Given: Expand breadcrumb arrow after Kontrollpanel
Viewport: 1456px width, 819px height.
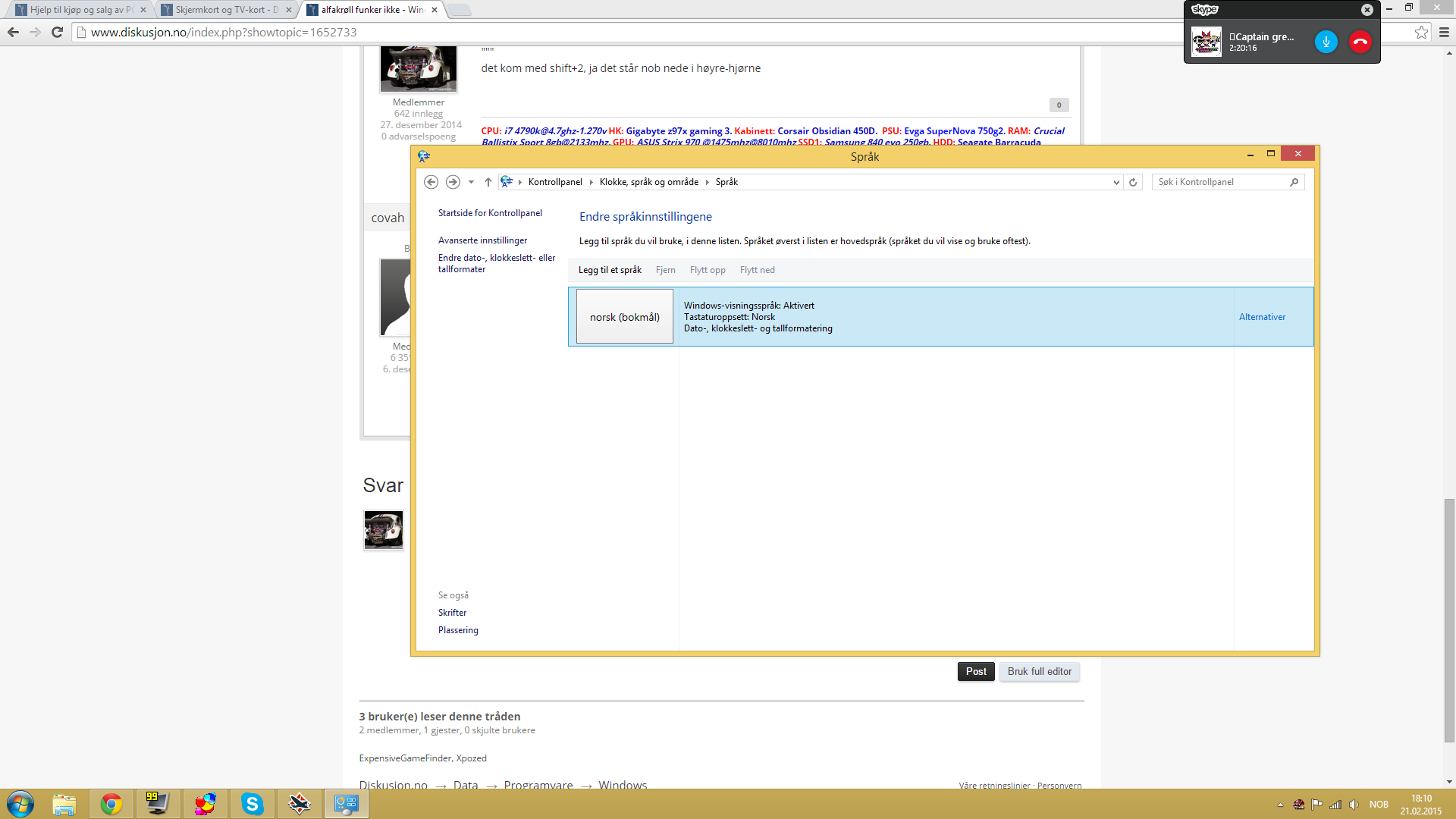Looking at the screenshot, I should [591, 182].
